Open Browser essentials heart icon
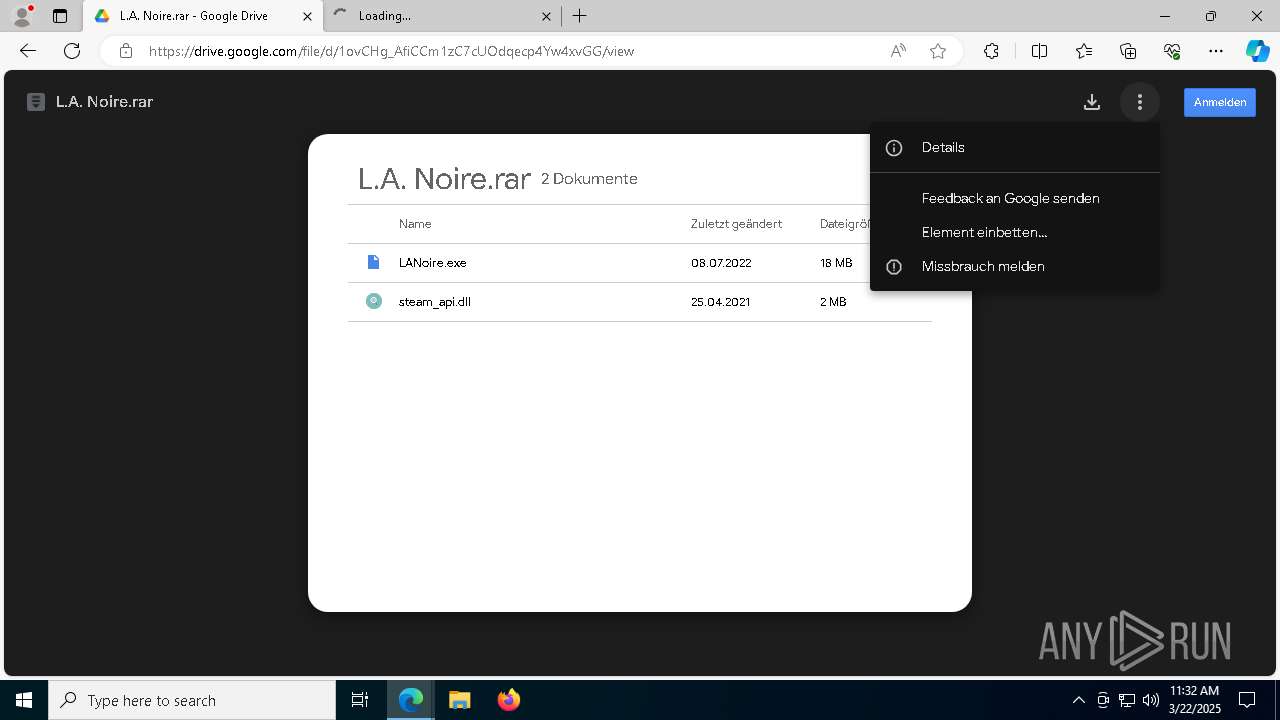 (1172, 51)
